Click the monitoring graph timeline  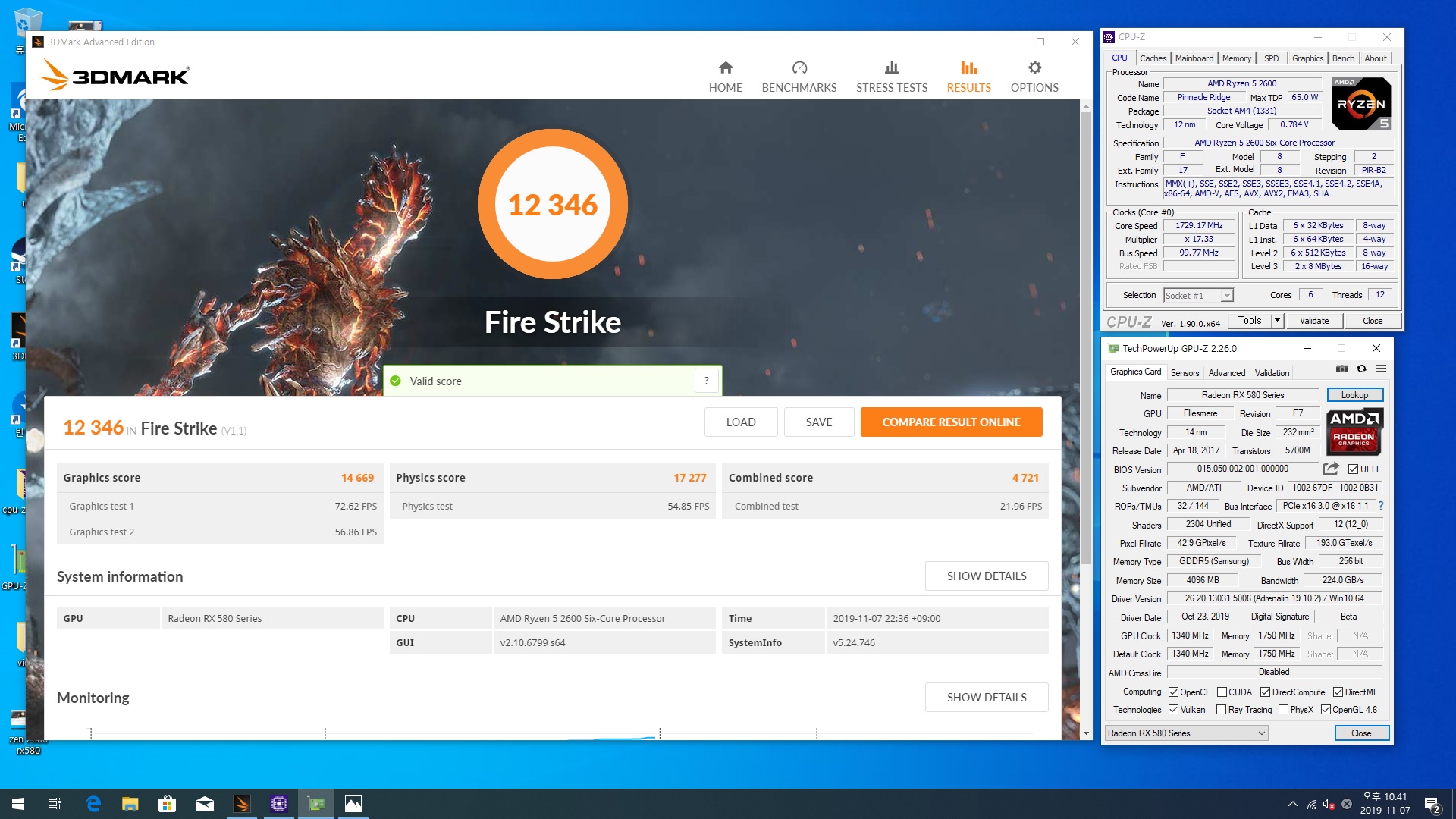coord(552,733)
